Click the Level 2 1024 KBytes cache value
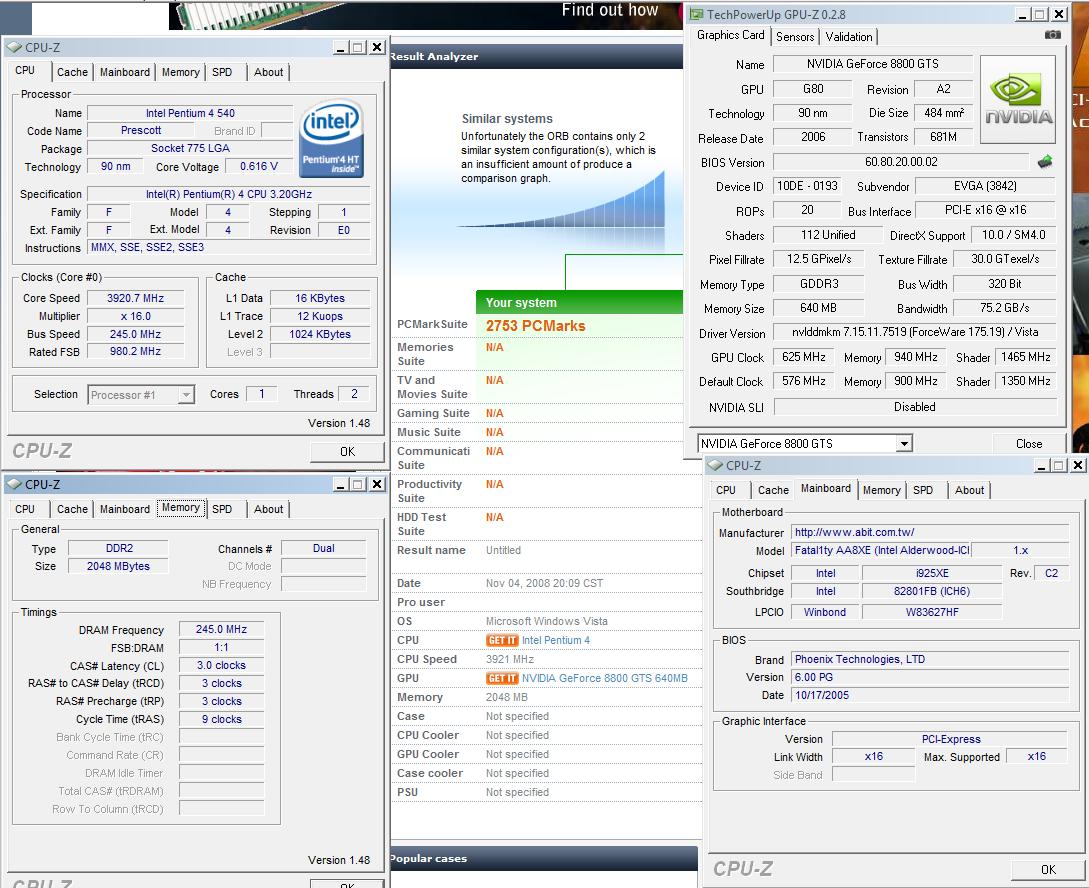 tap(319, 334)
